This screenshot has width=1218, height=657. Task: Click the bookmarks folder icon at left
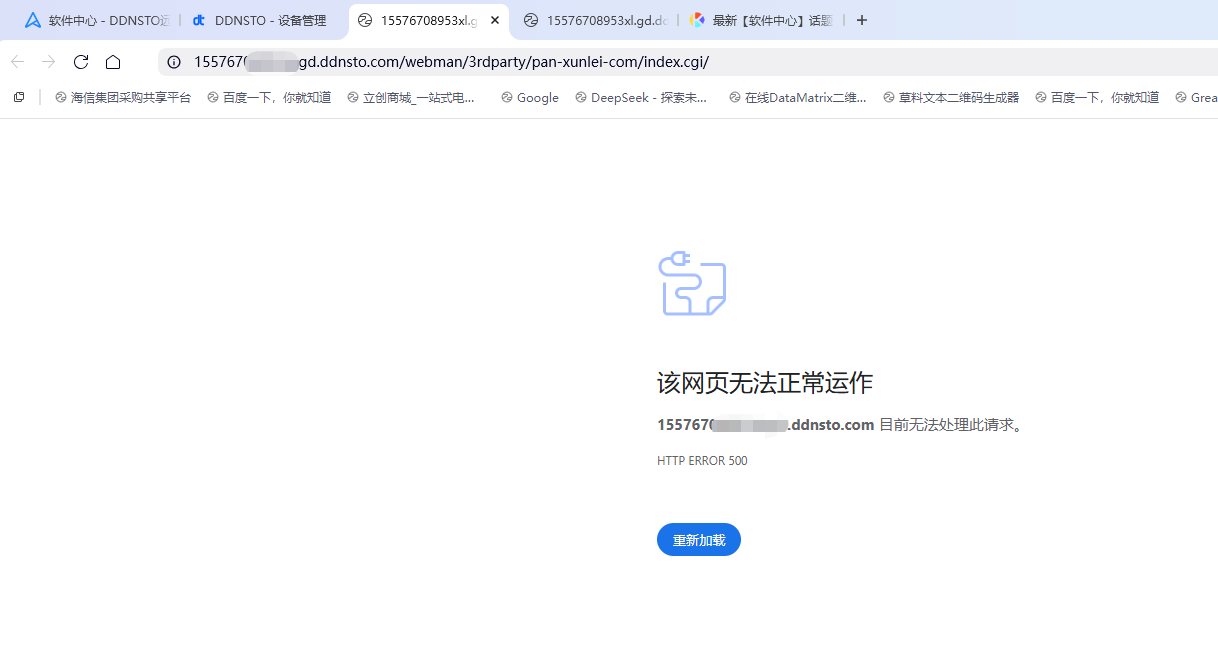tap(18, 97)
